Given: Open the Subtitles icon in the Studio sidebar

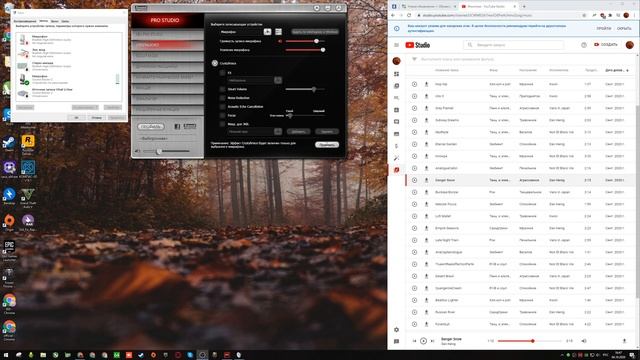Looking at the screenshot, I should [396, 134].
